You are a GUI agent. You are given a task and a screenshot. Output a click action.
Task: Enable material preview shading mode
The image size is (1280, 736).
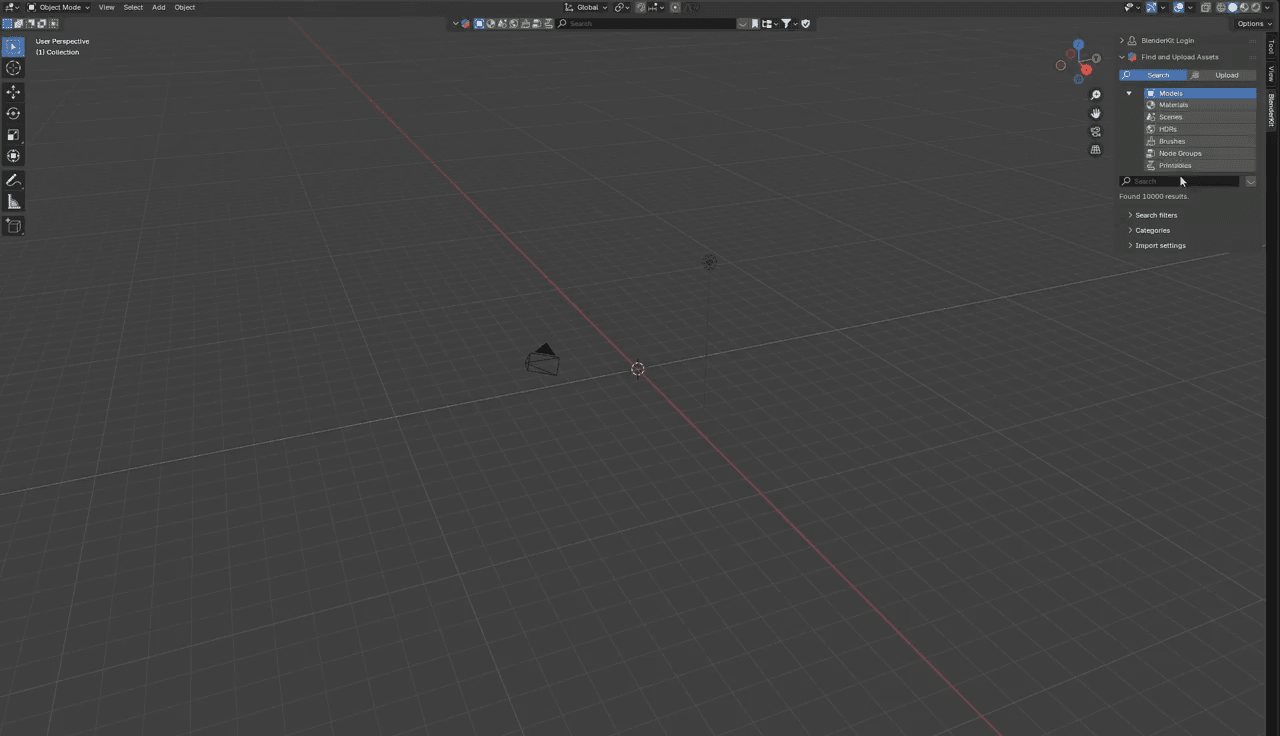(1244, 7)
